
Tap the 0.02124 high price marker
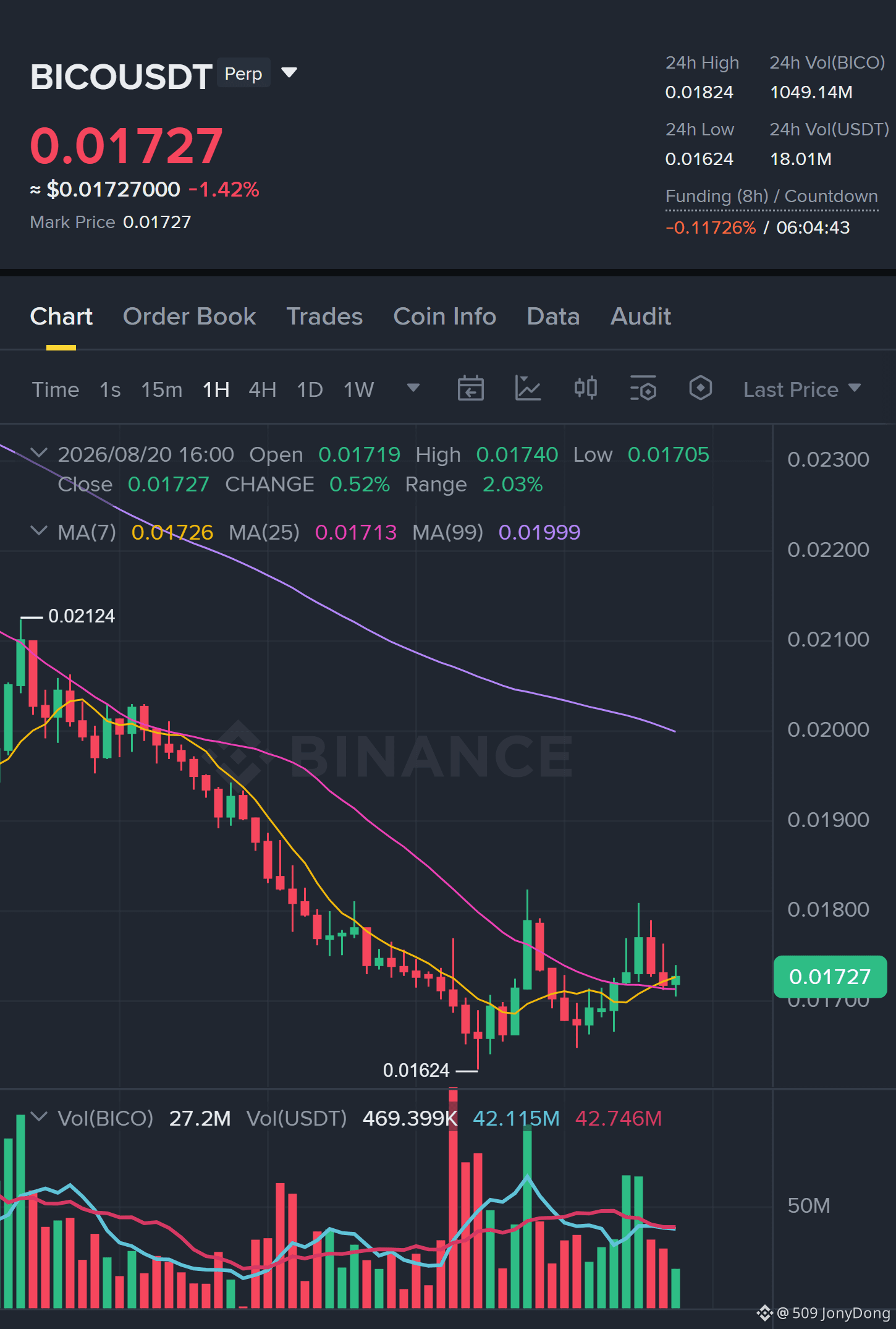pos(82,616)
